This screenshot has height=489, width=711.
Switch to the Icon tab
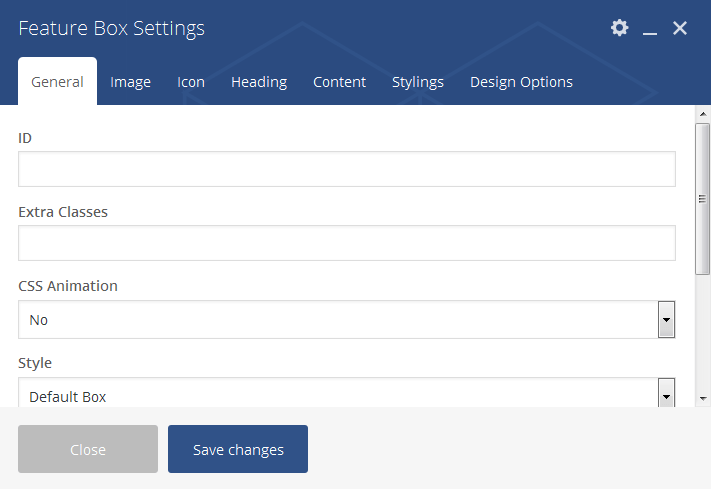pyautogui.click(x=191, y=82)
